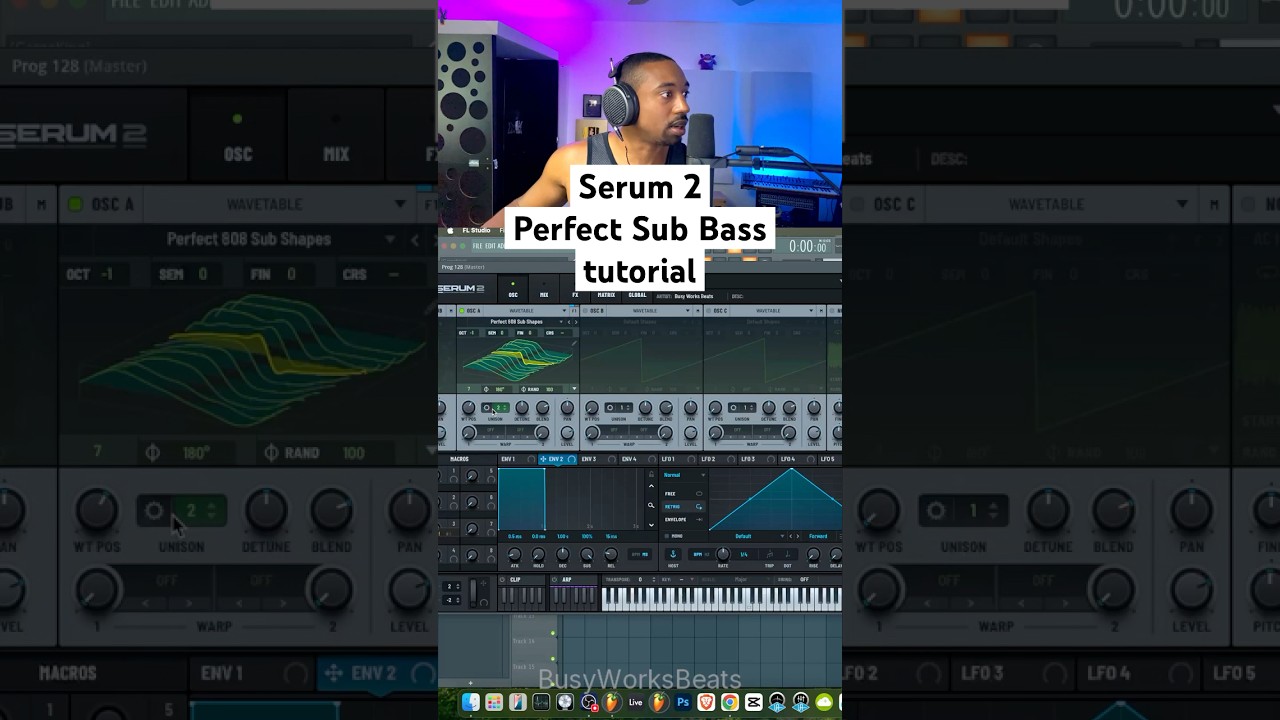Image resolution: width=1280 pixels, height=720 pixels.
Task: Click the envelope ATK knob
Action: 515,554
